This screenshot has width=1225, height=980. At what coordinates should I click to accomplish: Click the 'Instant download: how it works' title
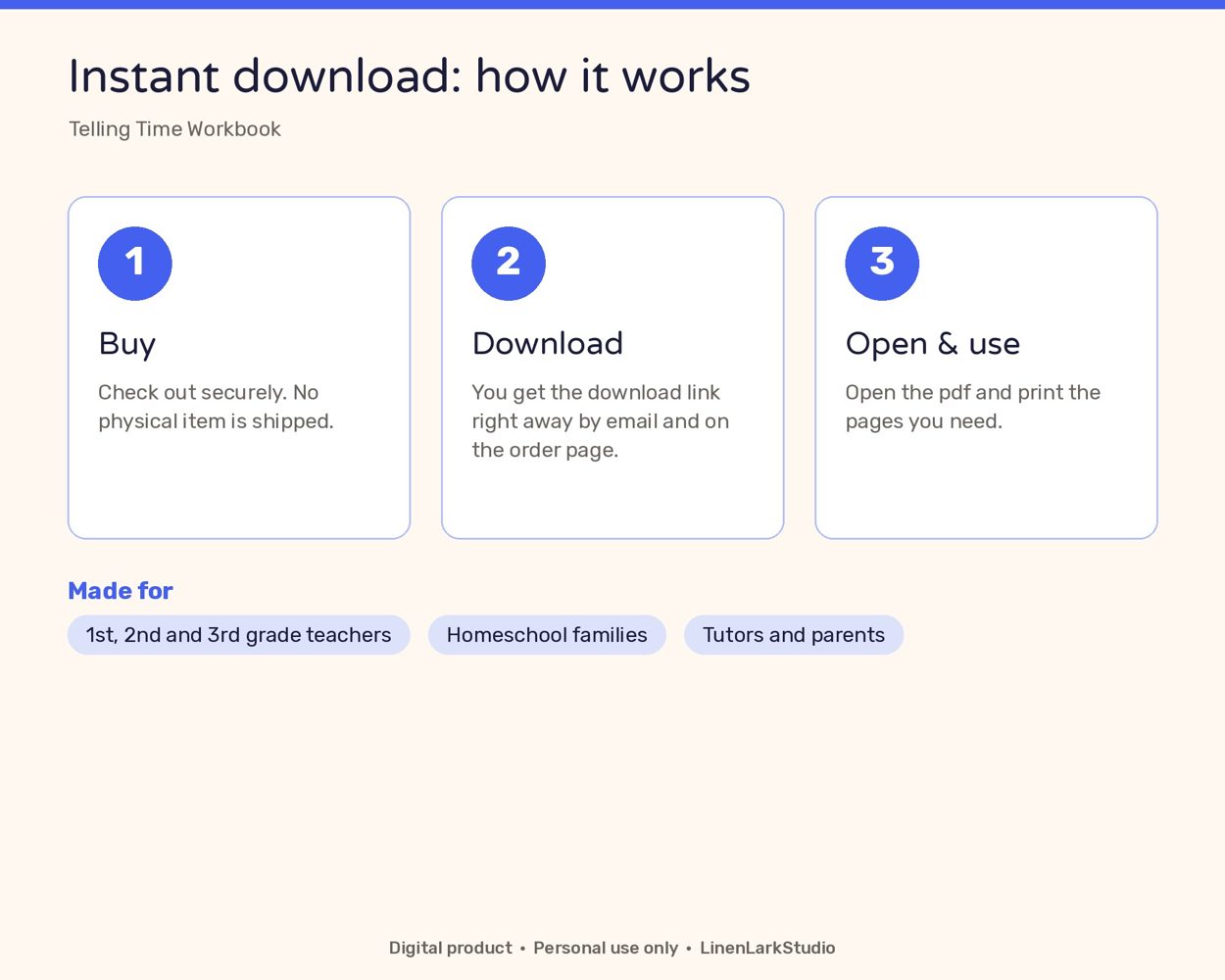click(x=409, y=76)
